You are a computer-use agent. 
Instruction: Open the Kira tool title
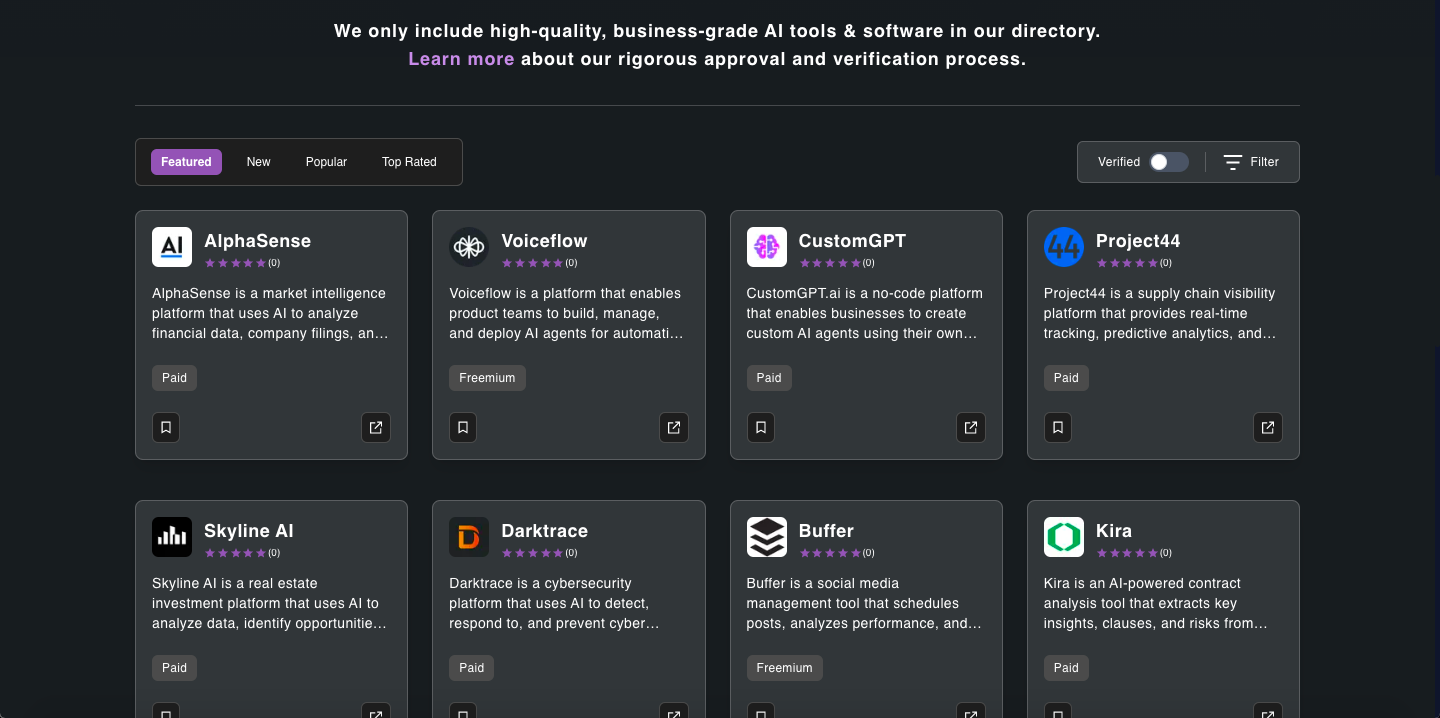pos(1114,531)
